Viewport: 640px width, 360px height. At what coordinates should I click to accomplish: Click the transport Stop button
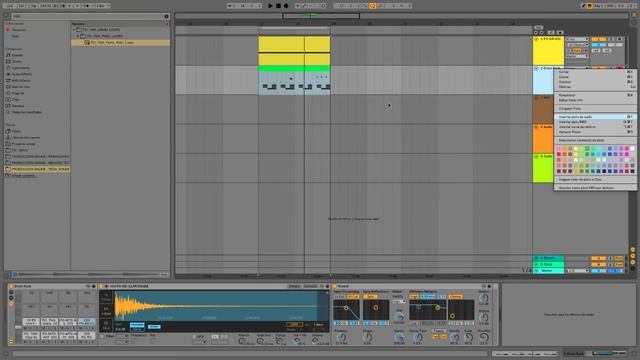278,6
